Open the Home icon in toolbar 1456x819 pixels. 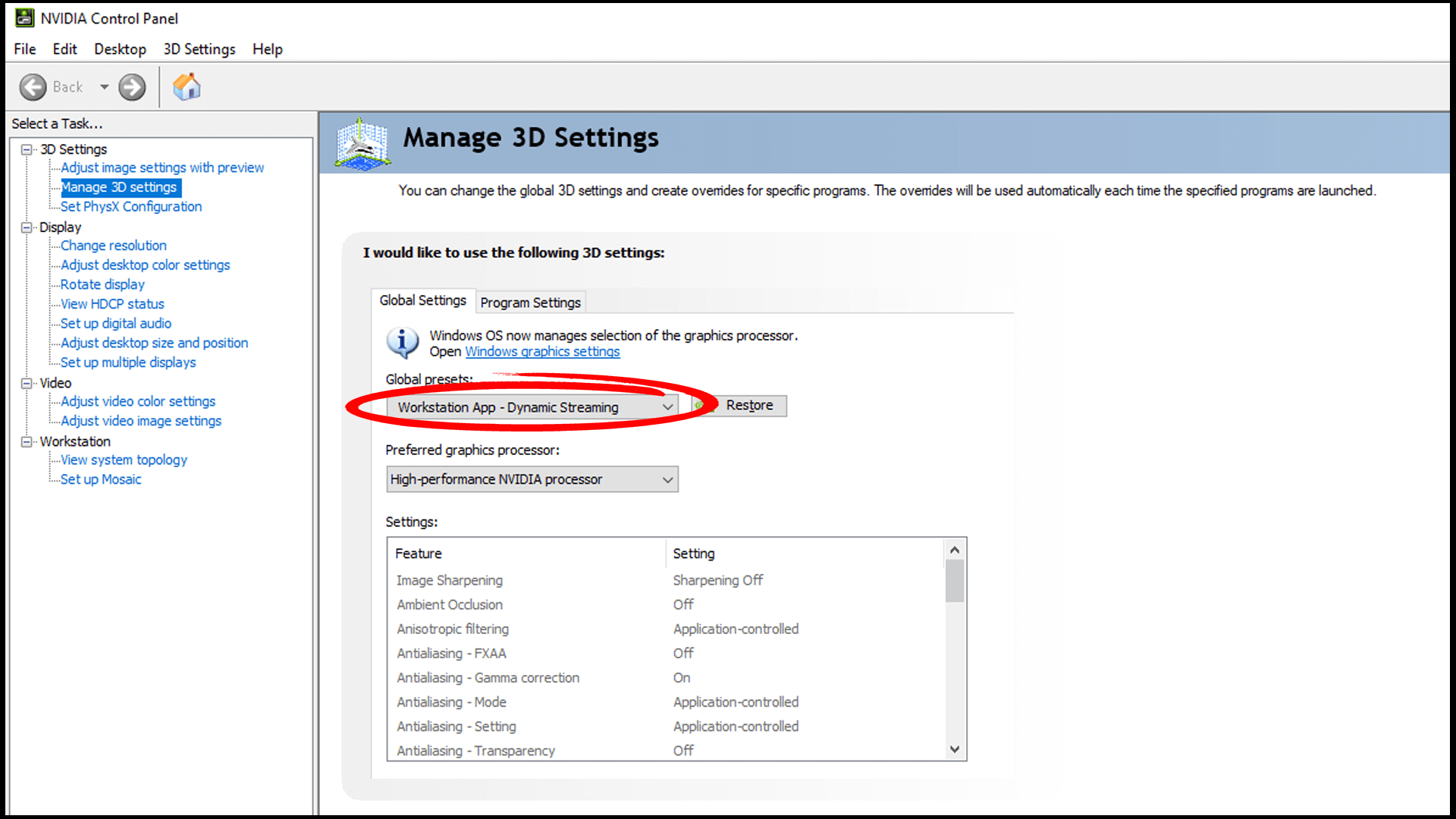coord(187,87)
